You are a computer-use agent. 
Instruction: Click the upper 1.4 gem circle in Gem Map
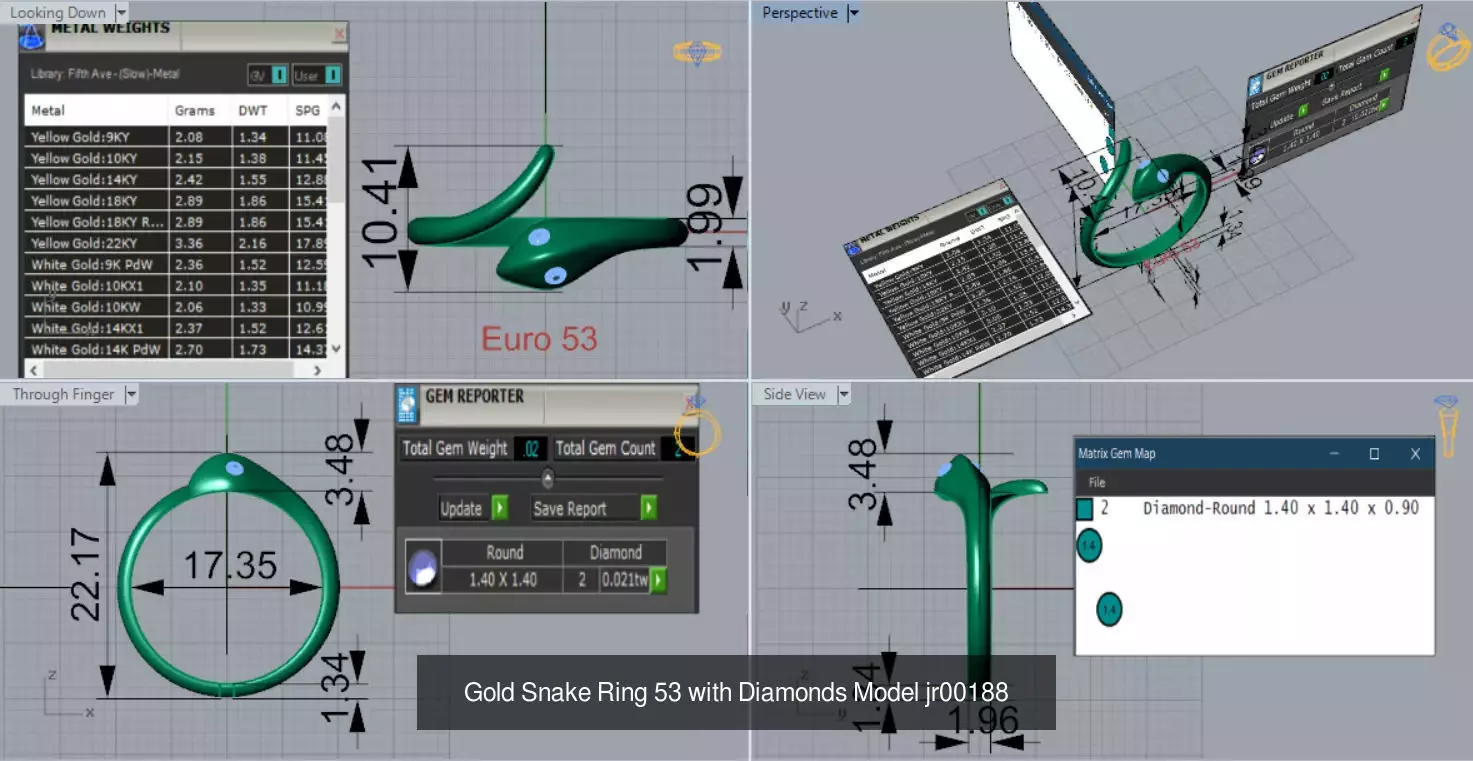[x=1089, y=546]
